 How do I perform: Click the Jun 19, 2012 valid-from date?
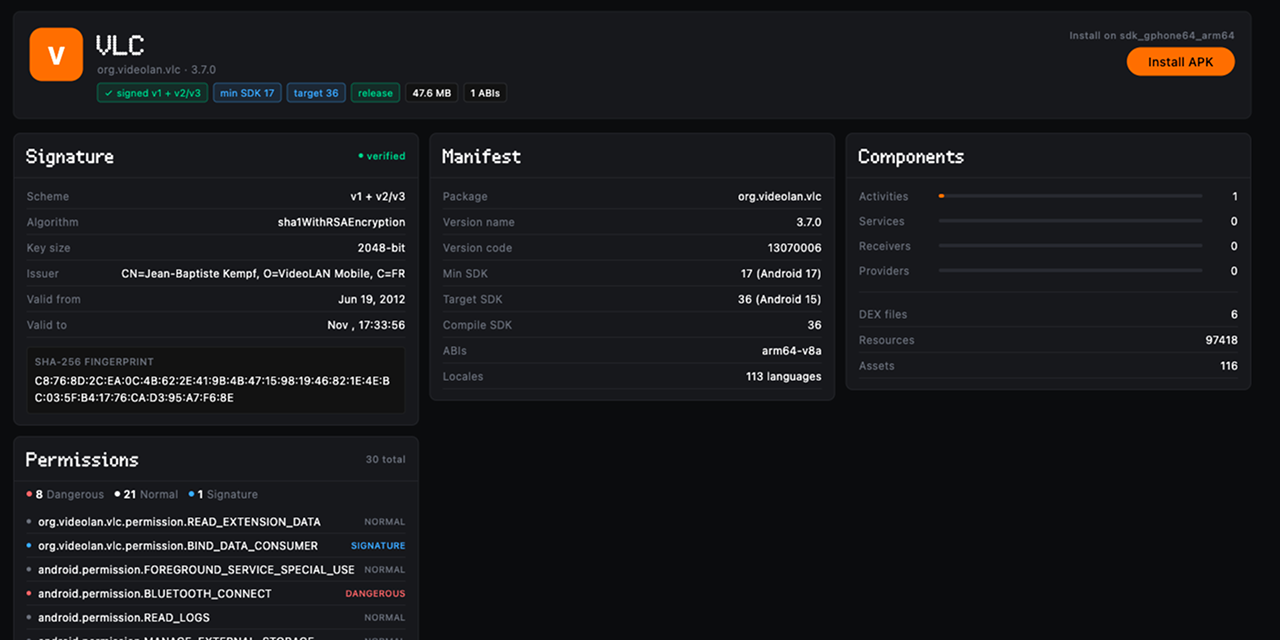tap(371, 300)
